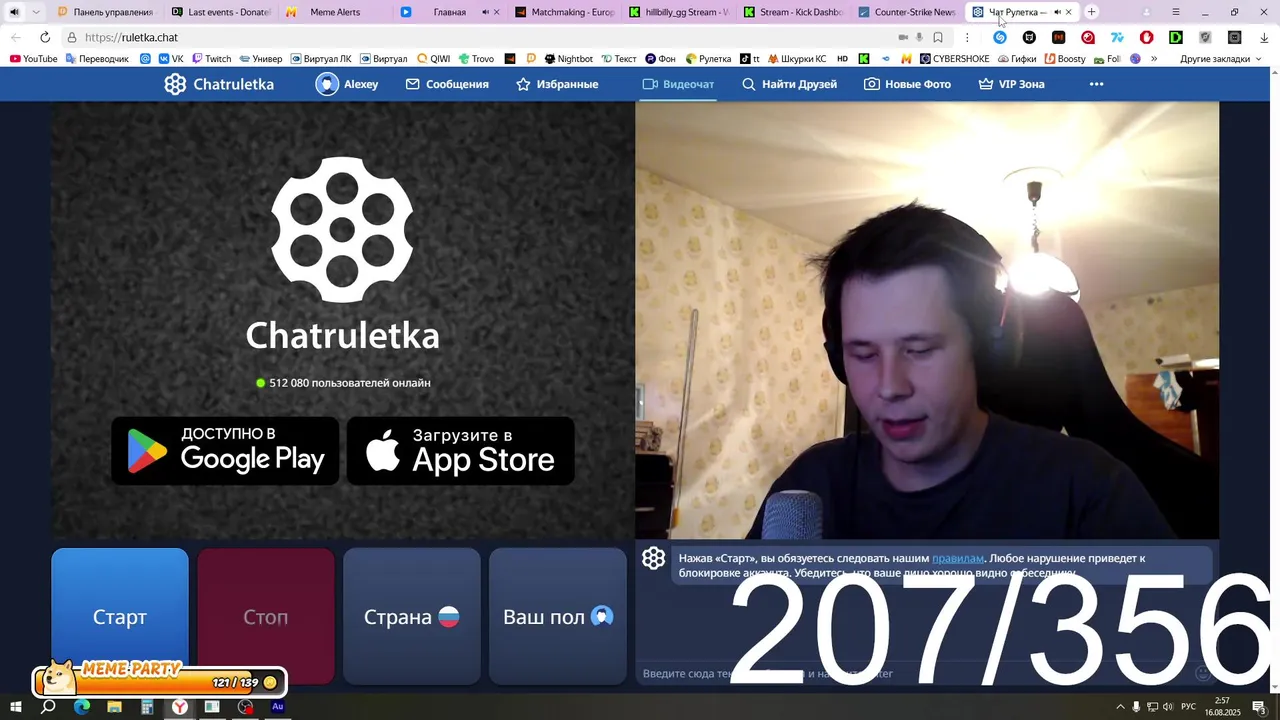The width and height of the screenshot is (1280, 720).
Task: Open VIP Зона section
Action: pos(1011,84)
